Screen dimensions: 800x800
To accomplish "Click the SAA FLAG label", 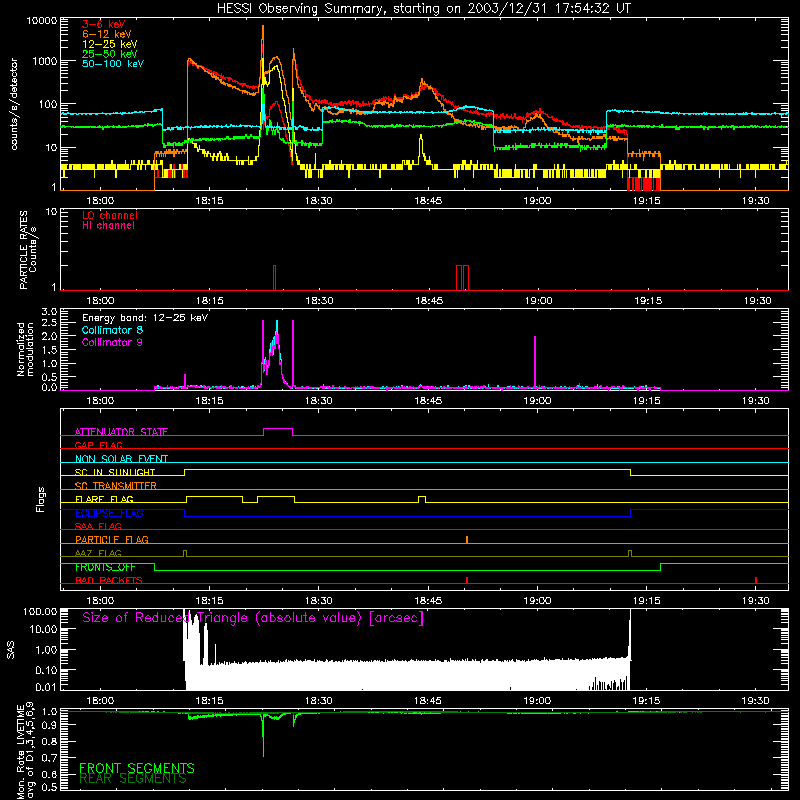I will [x=98, y=526].
